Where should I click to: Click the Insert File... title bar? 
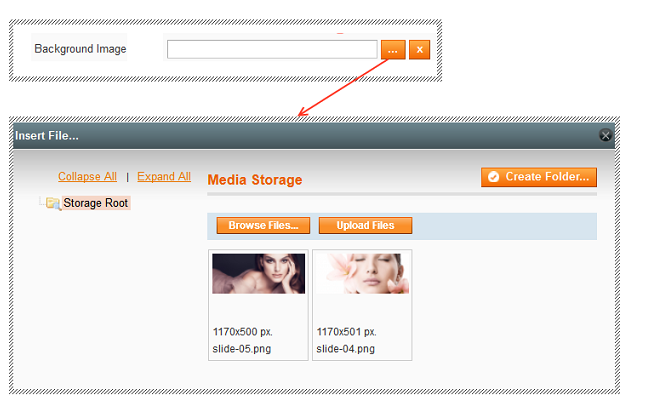pos(314,136)
